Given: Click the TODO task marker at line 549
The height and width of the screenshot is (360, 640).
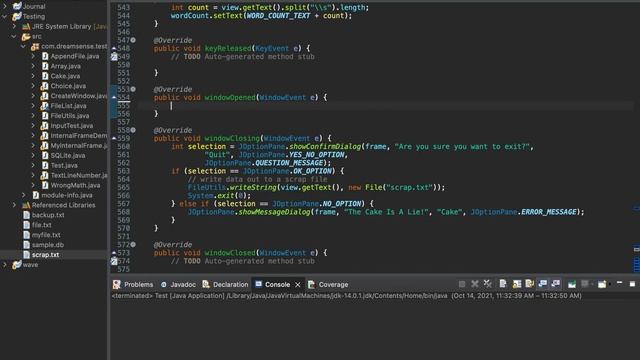Looking at the screenshot, I should pyautogui.click(x=114, y=57).
